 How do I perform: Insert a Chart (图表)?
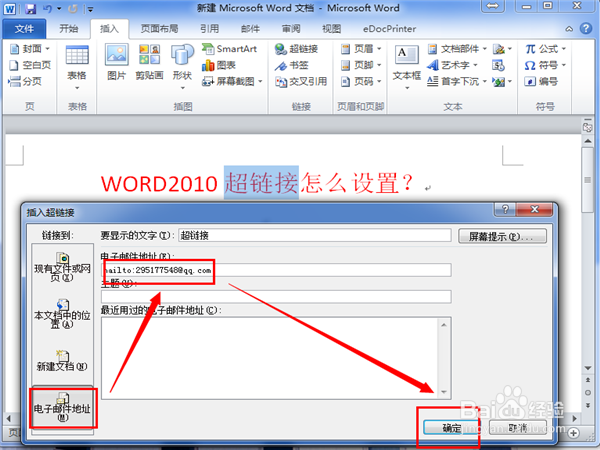click(219, 65)
